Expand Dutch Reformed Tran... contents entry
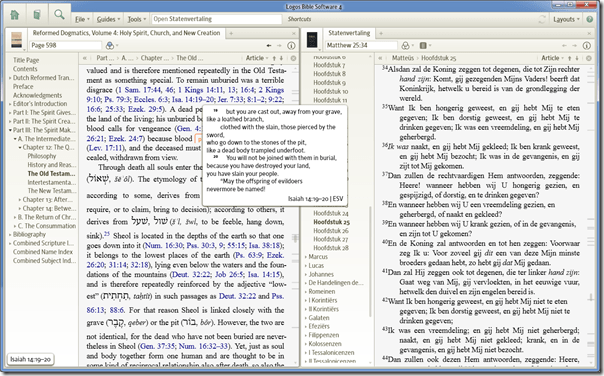This screenshot has width=604, height=376. click(10, 78)
